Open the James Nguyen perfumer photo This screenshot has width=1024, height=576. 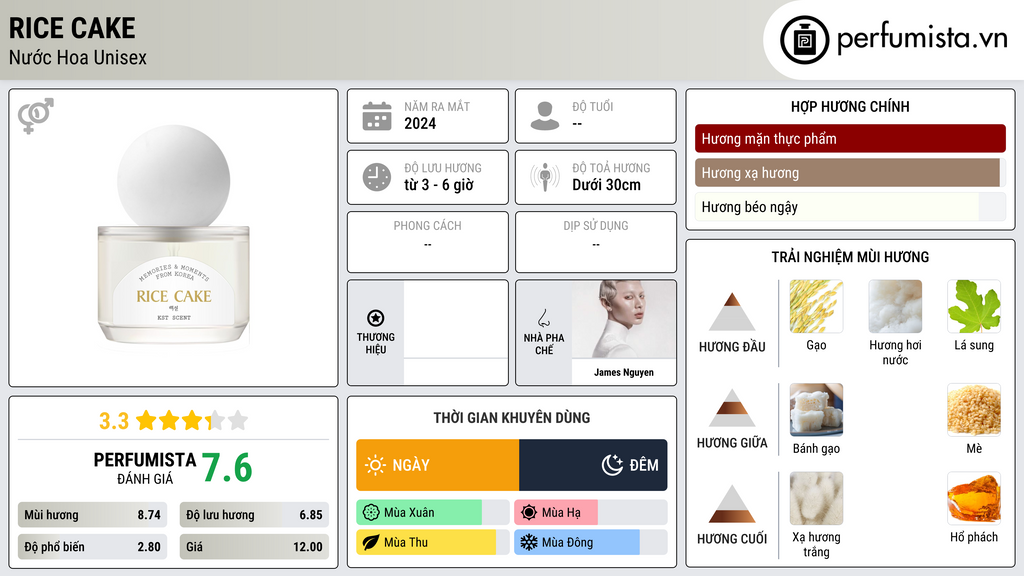624,319
